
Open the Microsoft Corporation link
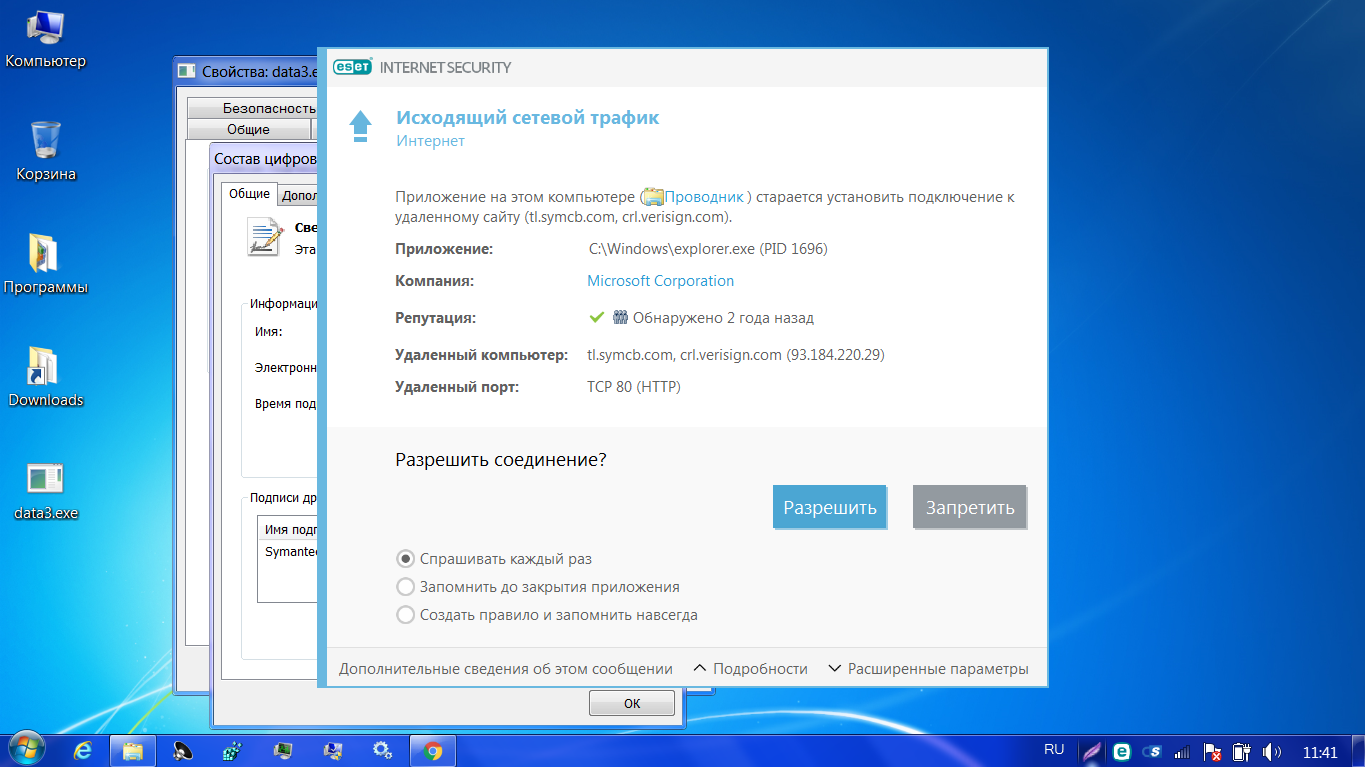[660, 281]
